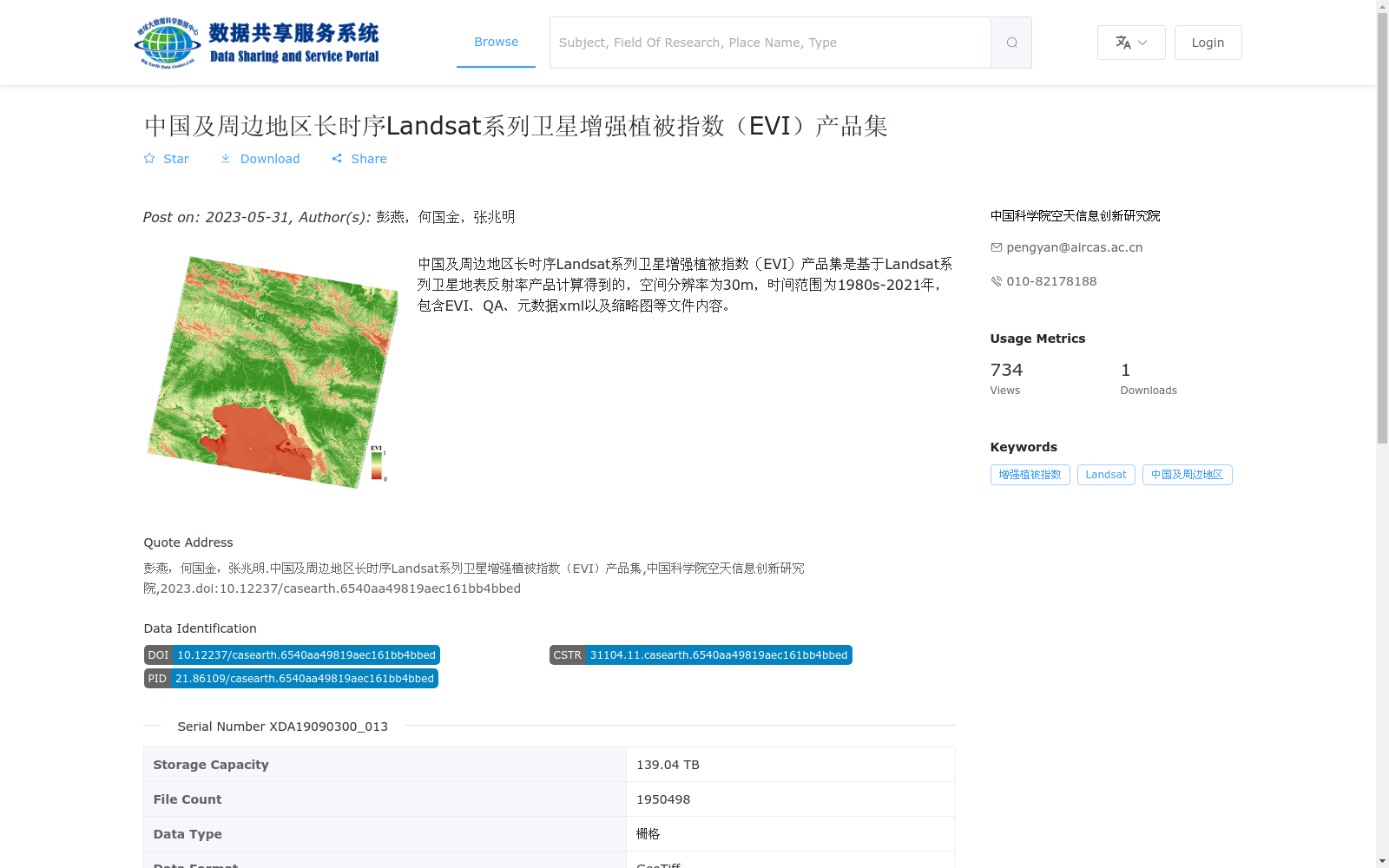Click email pengyan@aircas.ac.cn
The height and width of the screenshot is (868, 1389).
1075,247
